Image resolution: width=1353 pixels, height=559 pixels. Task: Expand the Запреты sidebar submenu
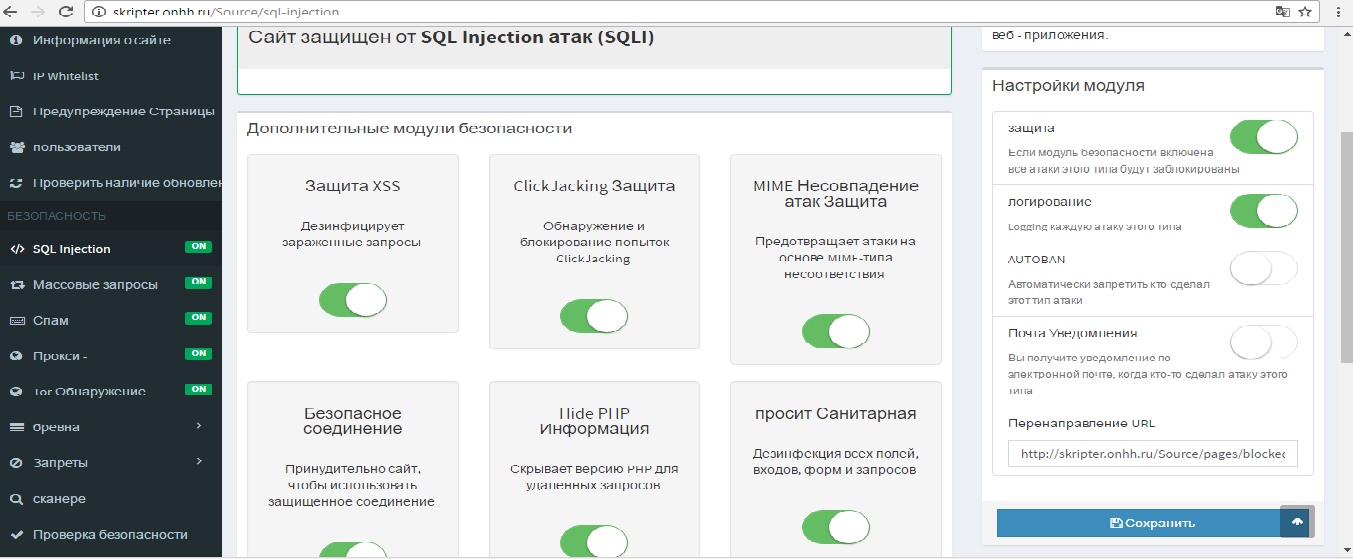point(110,462)
